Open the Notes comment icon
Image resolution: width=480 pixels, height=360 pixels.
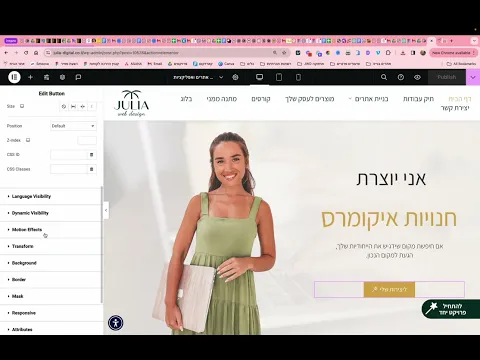tap(78, 77)
